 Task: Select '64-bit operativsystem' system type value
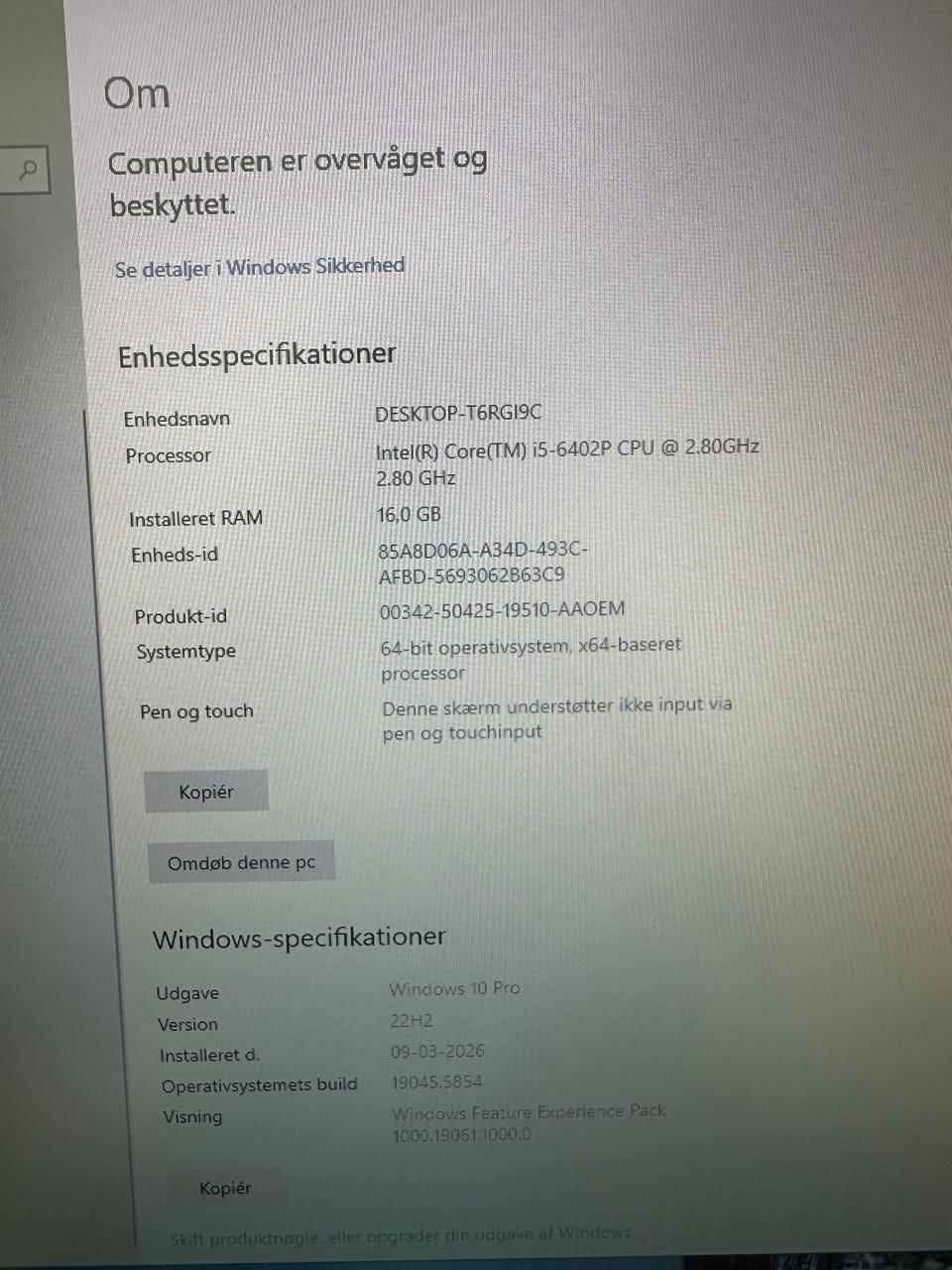tap(531, 659)
